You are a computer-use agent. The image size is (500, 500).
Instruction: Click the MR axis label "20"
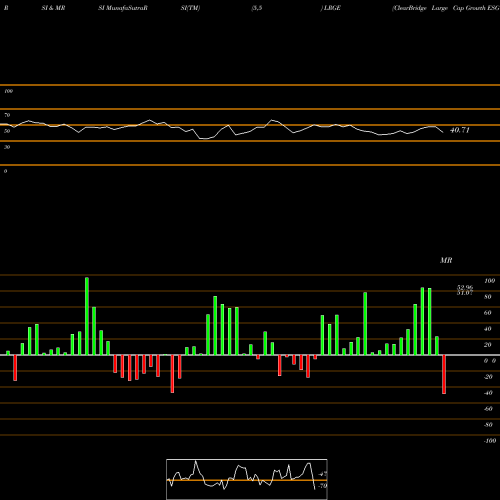(x=488, y=345)
